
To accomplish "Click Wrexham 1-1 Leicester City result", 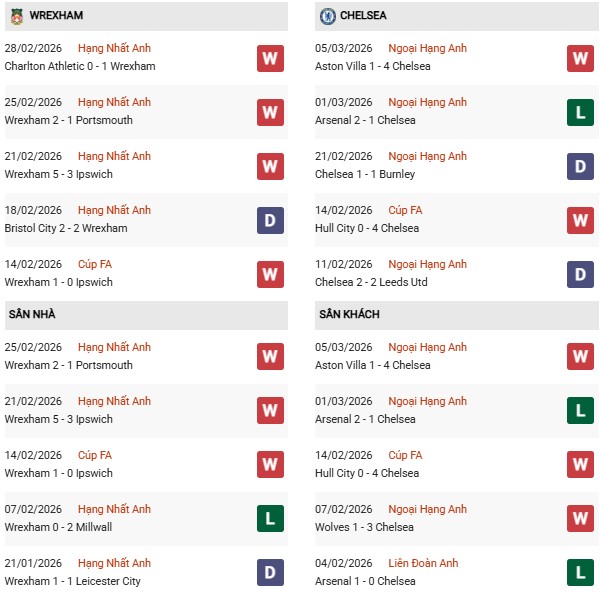I will pyautogui.click(x=72, y=581).
